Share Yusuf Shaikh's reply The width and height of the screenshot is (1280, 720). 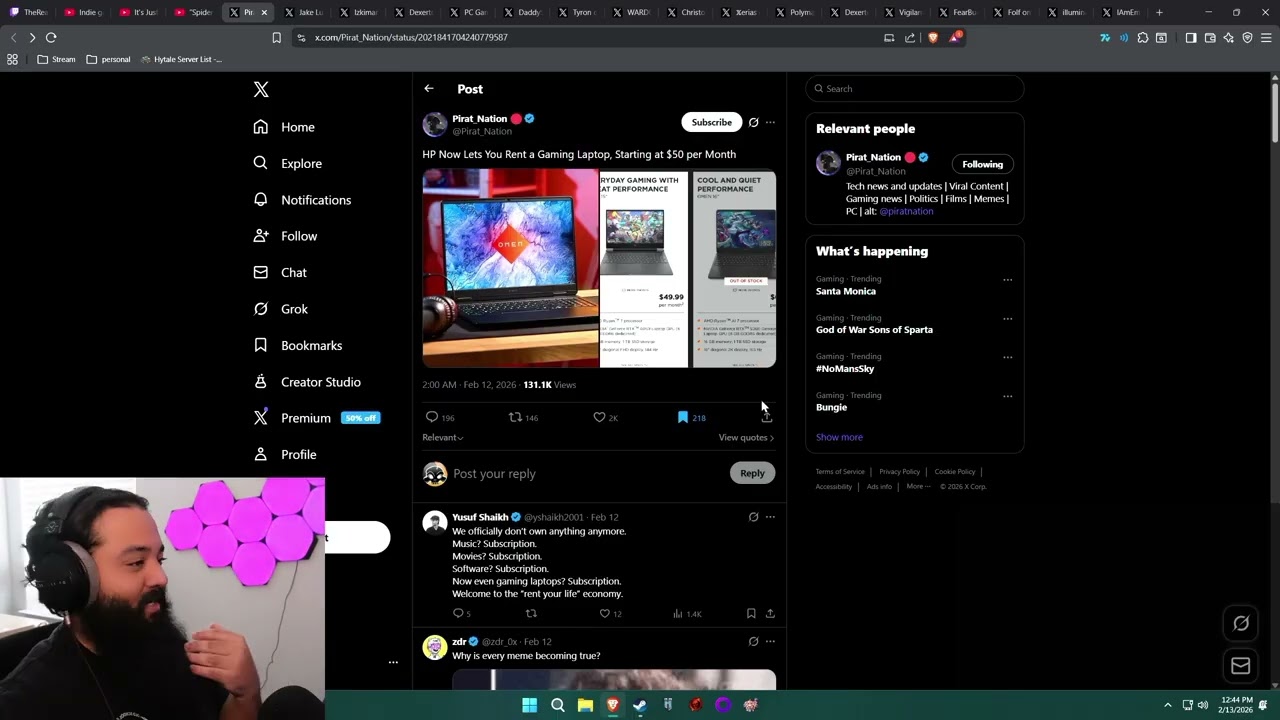coord(770,613)
